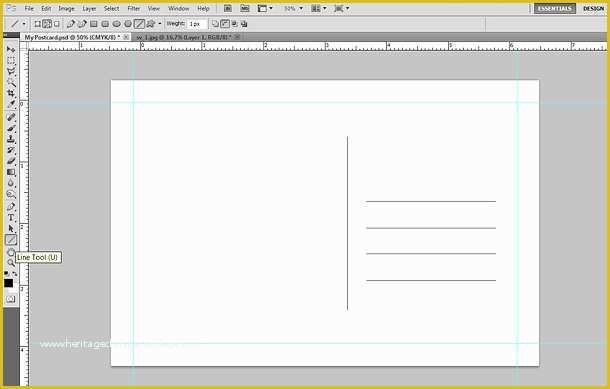Viewport: 610px width, 389px height.
Task: Pick Line shape in options bar
Action: 139,24
